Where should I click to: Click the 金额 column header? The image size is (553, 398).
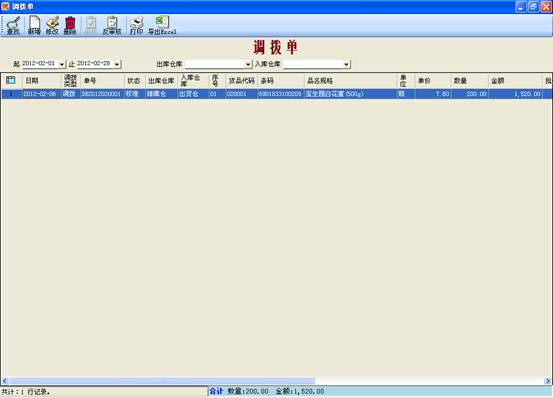pos(515,81)
